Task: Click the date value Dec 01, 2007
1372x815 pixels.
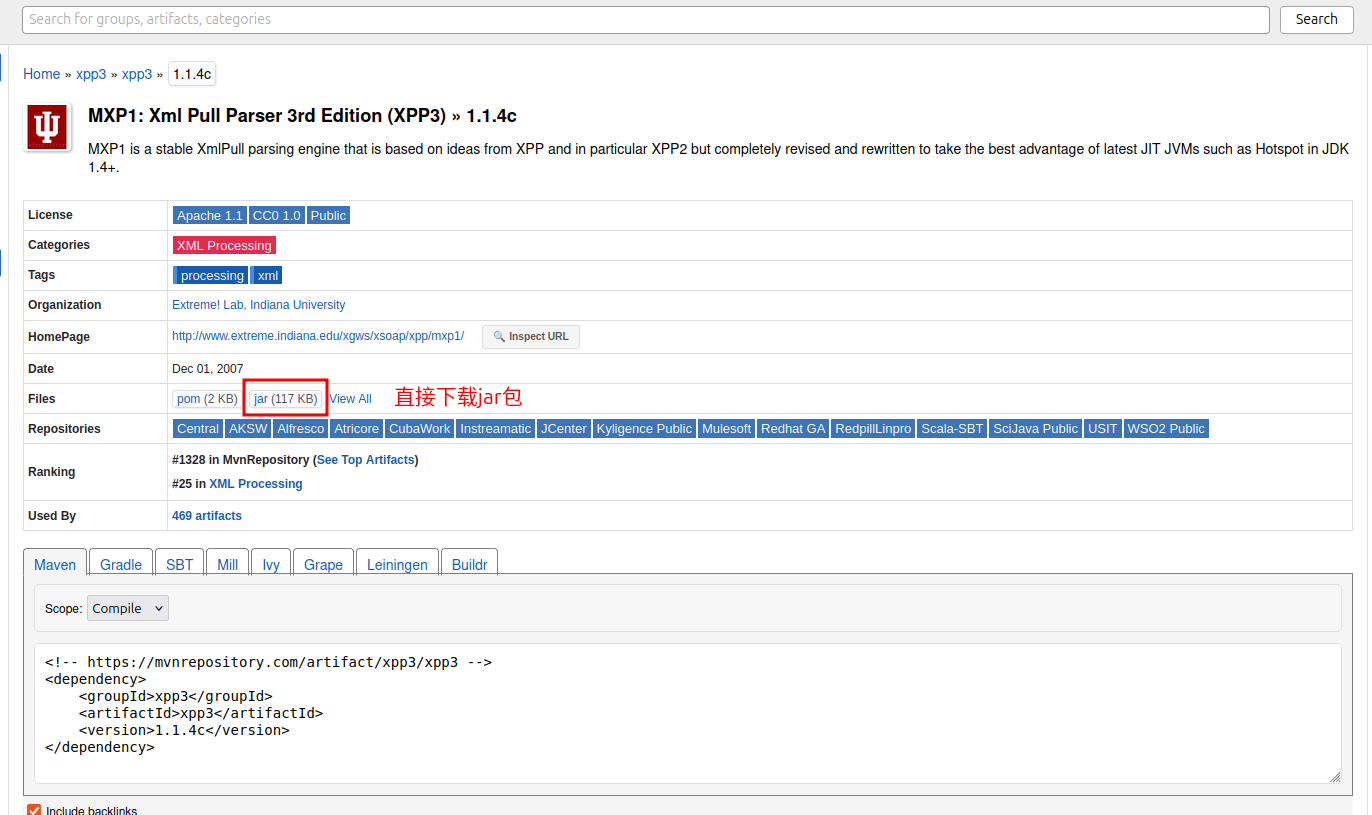Action: pyautogui.click(x=208, y=369)
